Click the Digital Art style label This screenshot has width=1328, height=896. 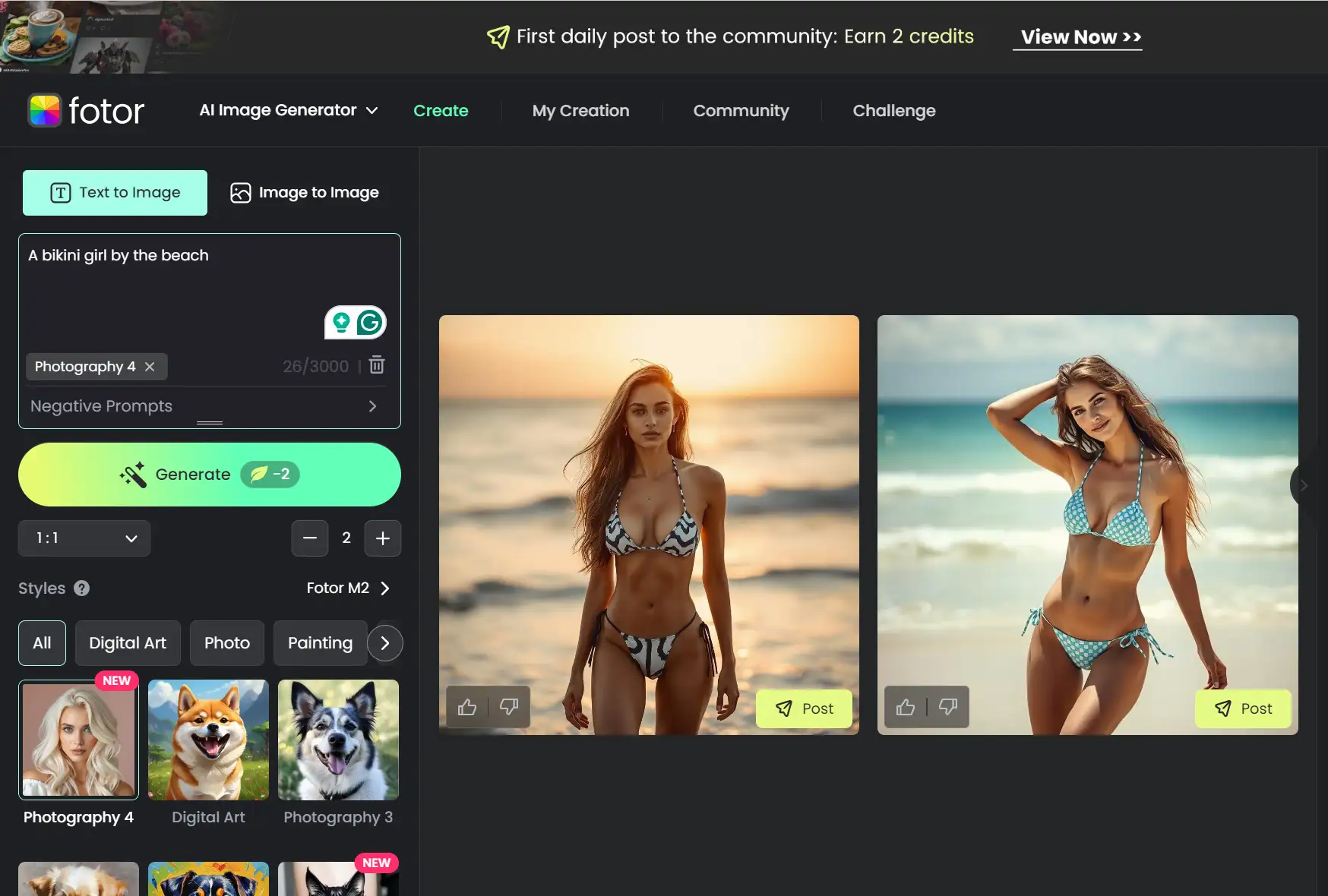tap(208, 818)
